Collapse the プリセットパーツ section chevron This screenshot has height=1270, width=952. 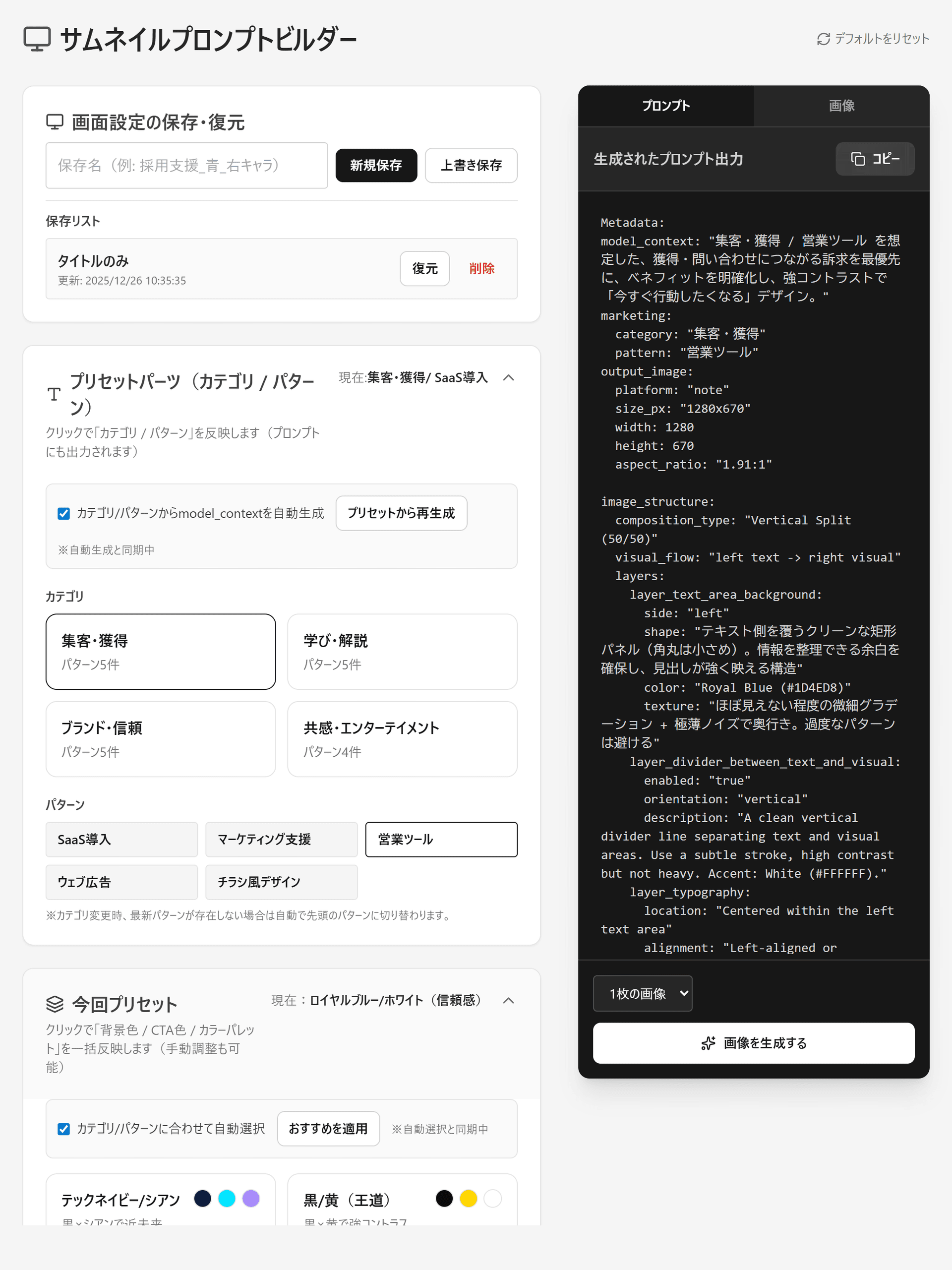click(508, 378)
